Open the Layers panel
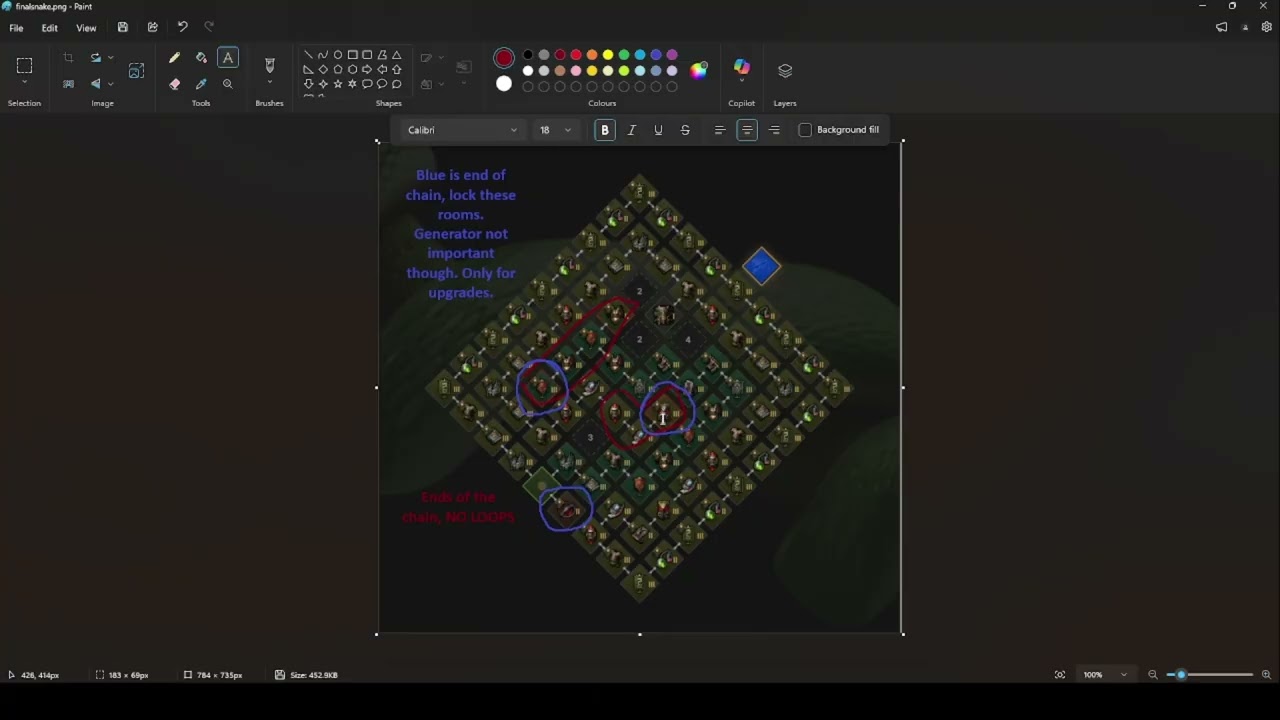 (785, 70)
